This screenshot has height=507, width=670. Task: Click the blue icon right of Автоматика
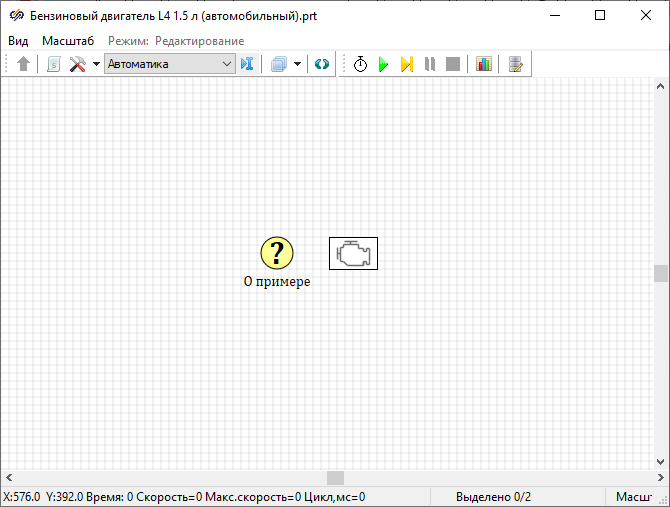pyautogui.click(x=248, y=64)
